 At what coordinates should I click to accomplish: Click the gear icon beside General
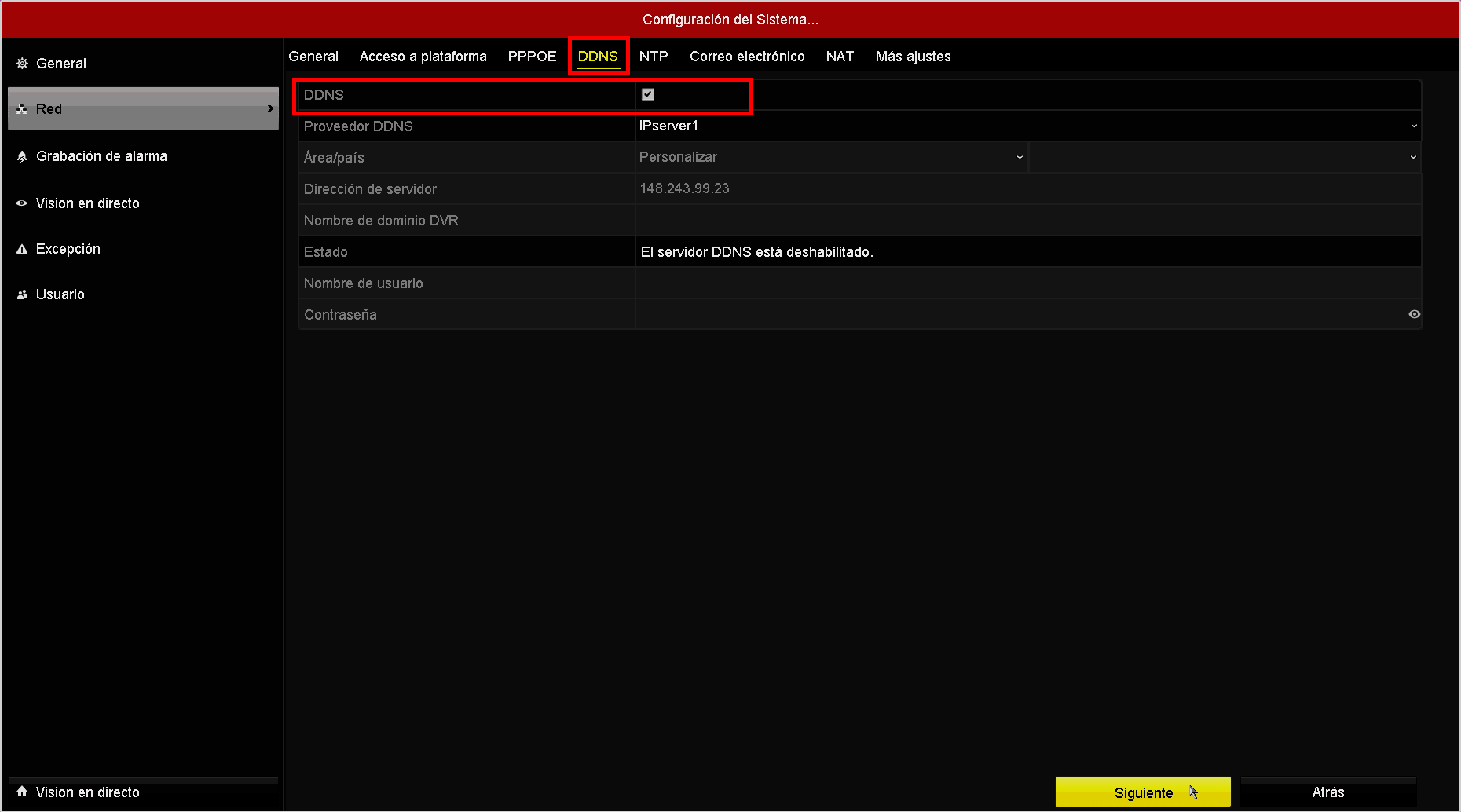tap(22, 63)
